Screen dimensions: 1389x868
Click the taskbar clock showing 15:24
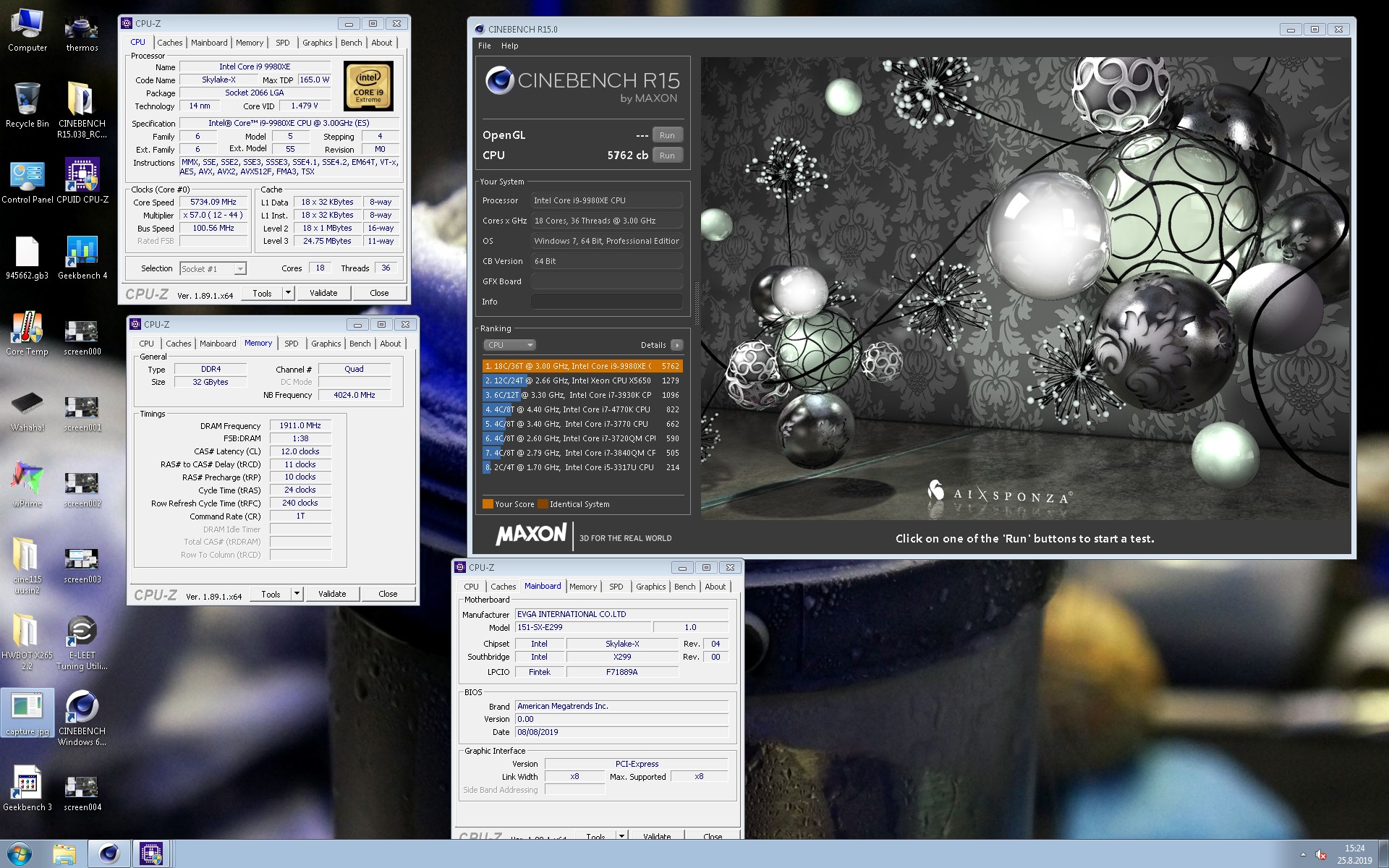1354,854
